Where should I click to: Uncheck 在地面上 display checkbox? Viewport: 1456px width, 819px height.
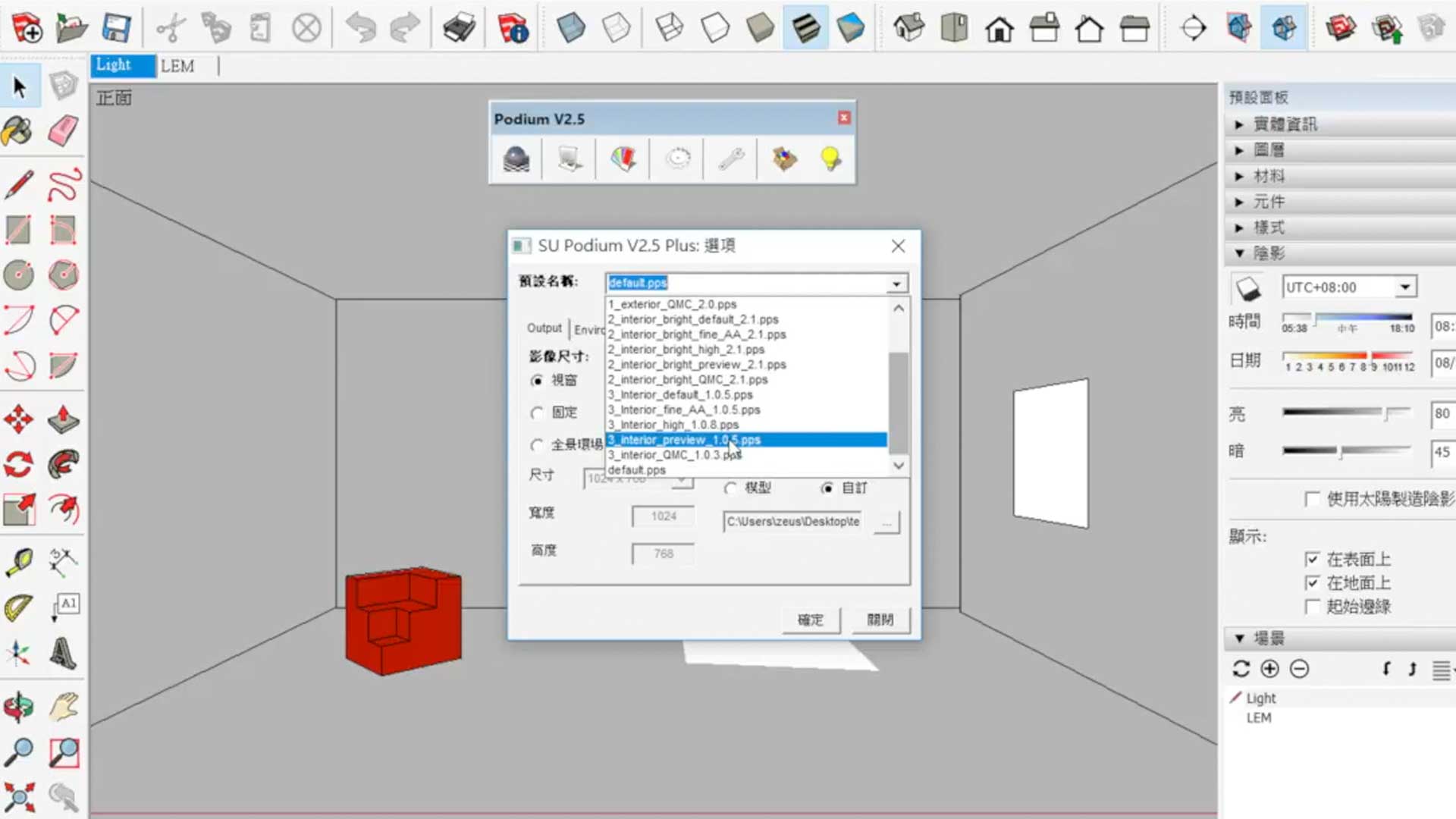click(x=1312, y=583)
